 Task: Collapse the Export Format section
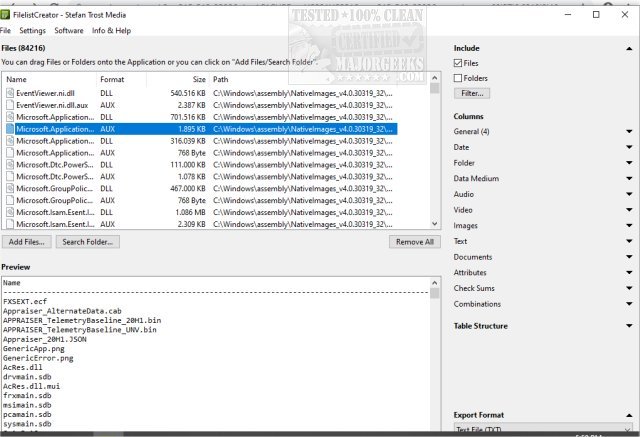click(x=629, y=415)
